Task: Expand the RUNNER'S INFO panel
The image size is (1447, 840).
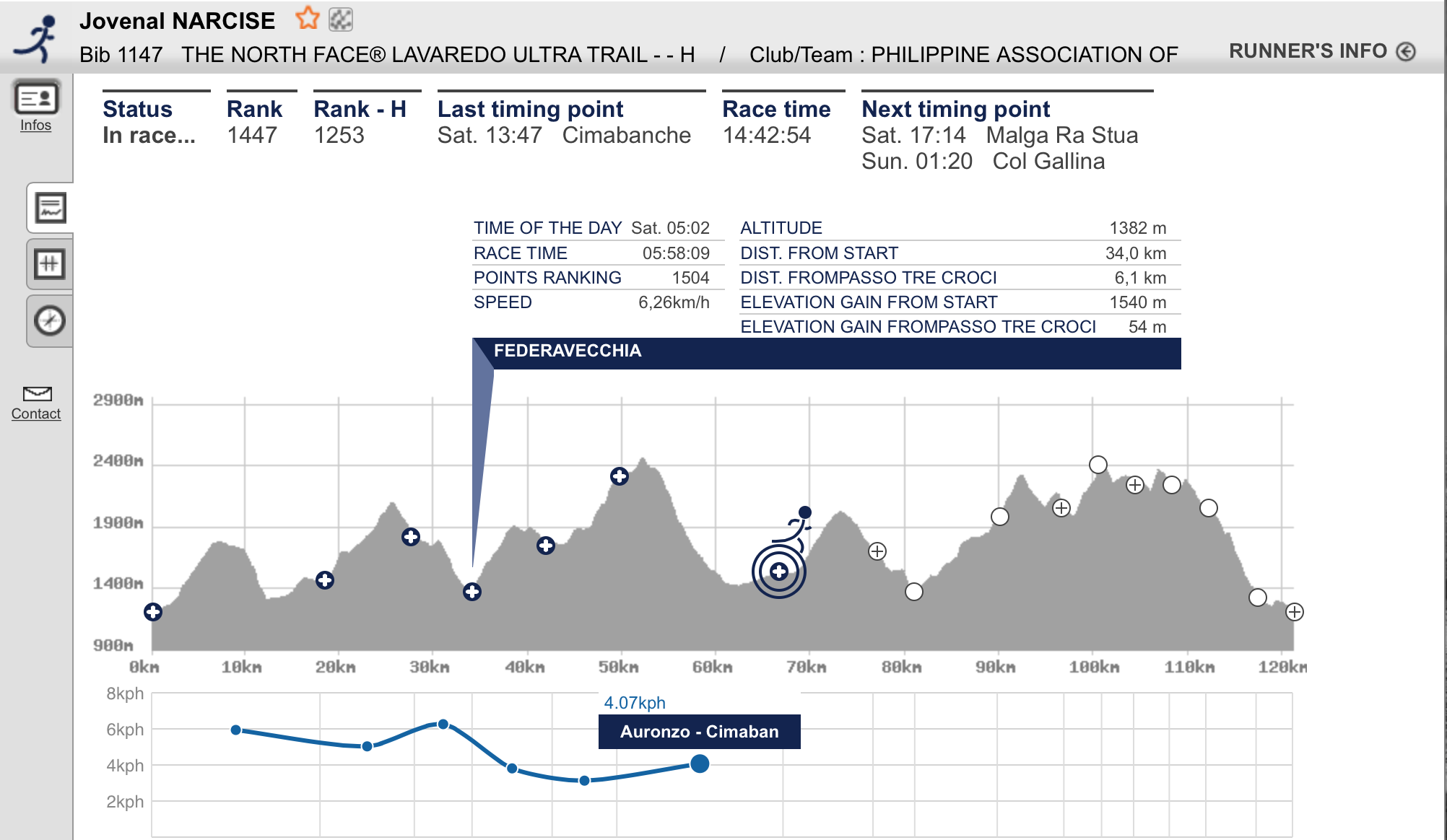Action: pyautogui.click(x=1308, y=51)
